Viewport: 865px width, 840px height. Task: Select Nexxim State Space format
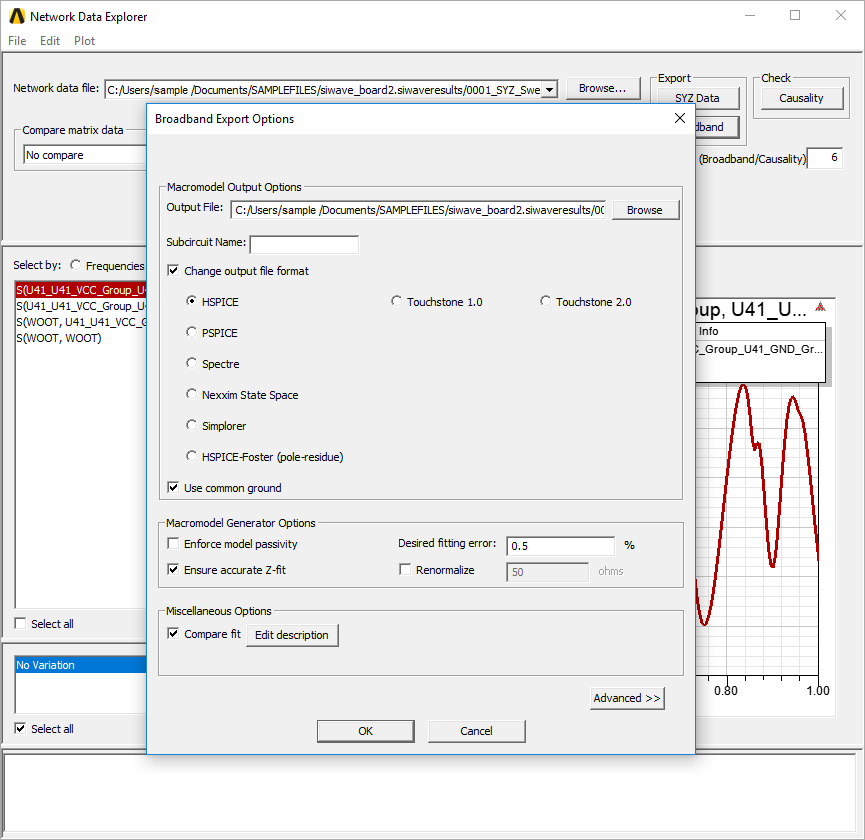pos(192,394)
